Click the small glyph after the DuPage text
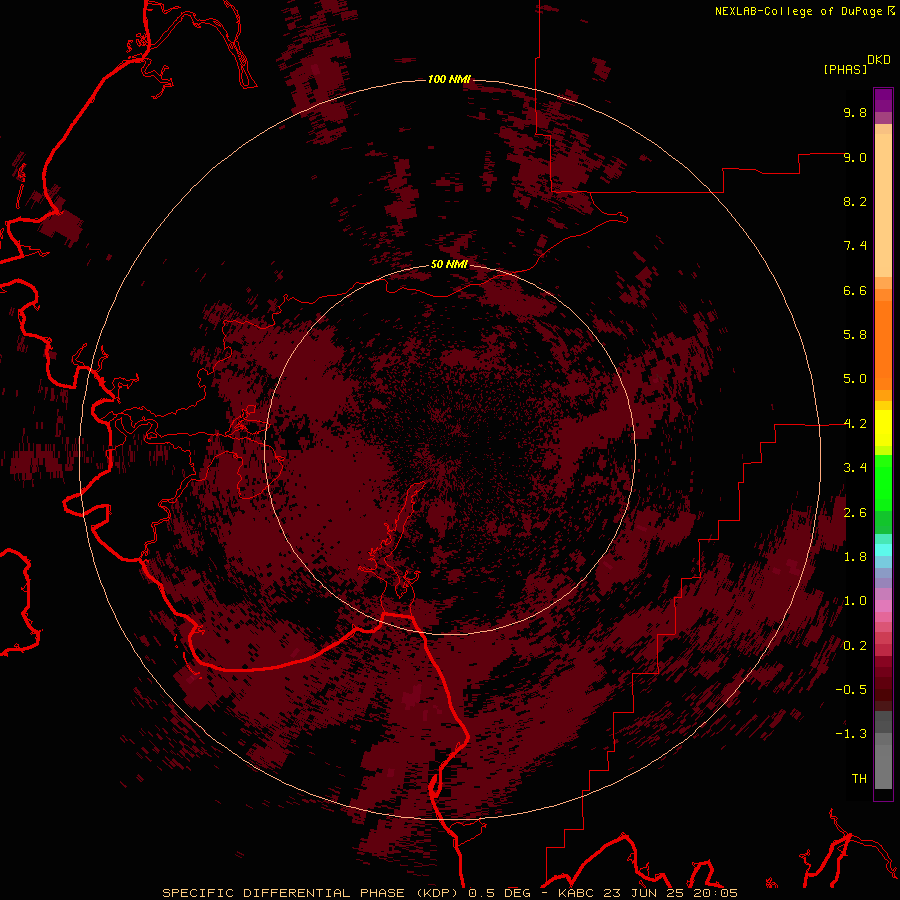The width and height of the screenshot is (900, 900). coord(891,11)
